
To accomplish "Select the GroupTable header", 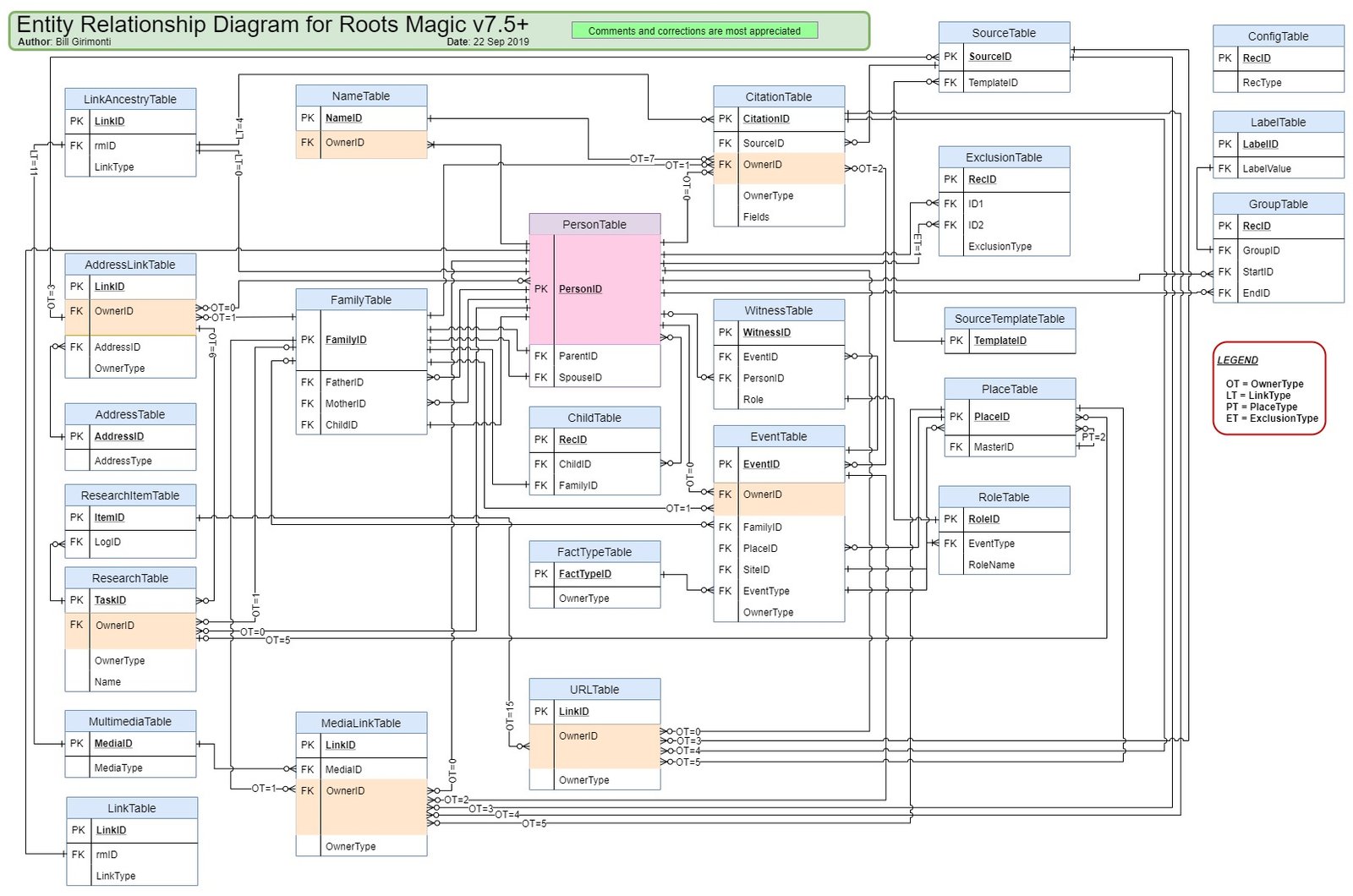I will click(x=1278, y=205).
